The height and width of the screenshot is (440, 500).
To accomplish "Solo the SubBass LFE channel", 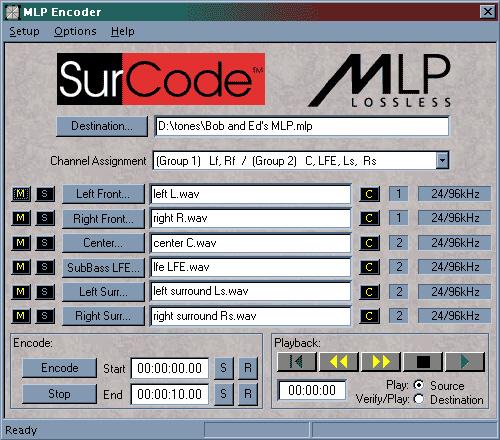I will (x=45, y=267).
